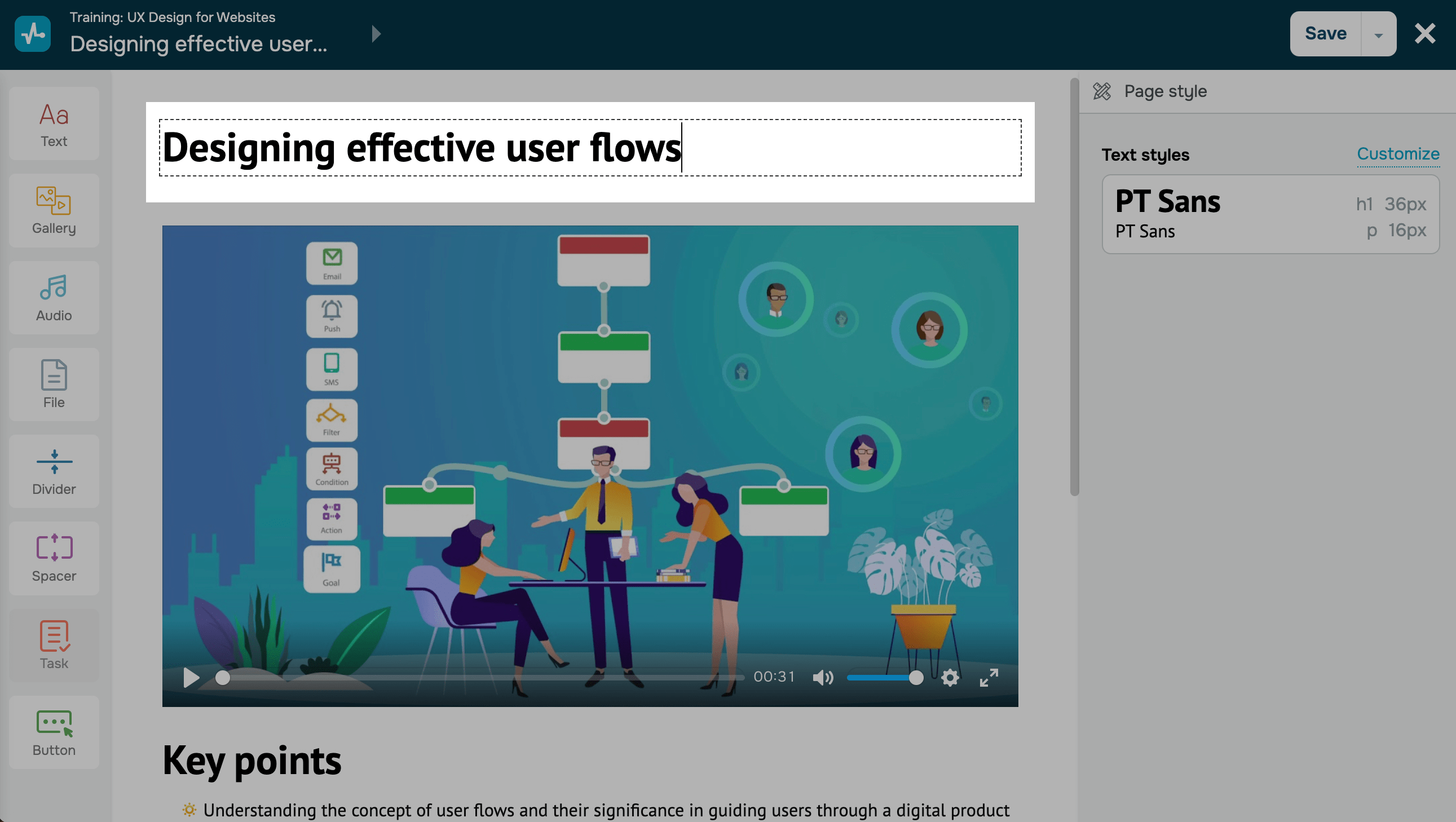
Task: Open video settings gear menu
Action: click(950, 677)
